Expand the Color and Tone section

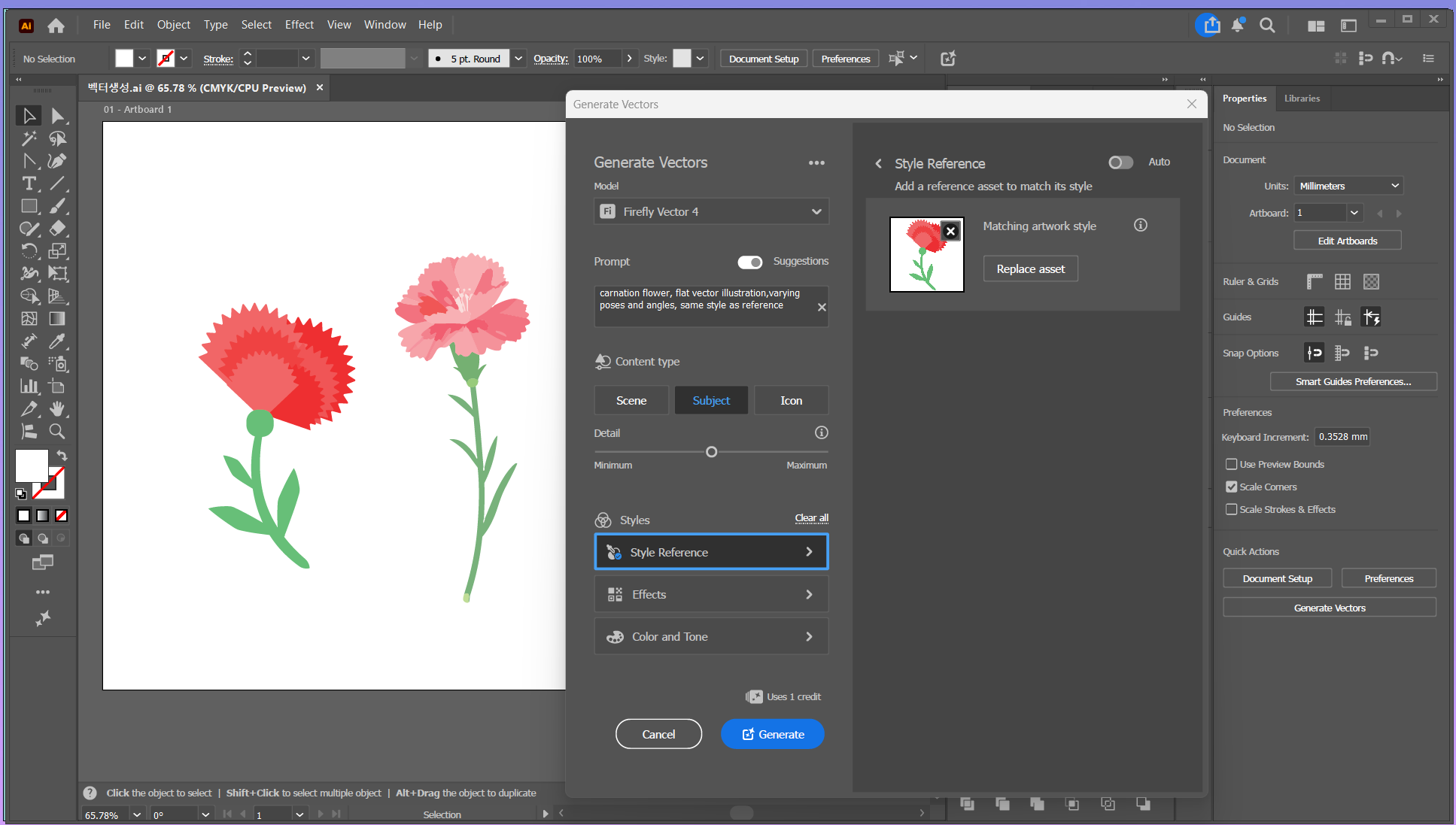pyautogui.click(x=711, y=637)
